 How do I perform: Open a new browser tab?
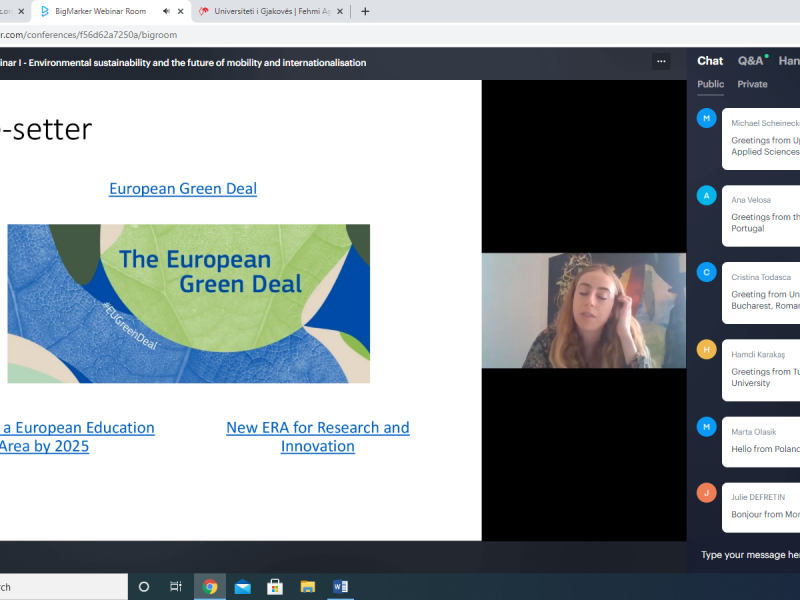tap(365, 11)
